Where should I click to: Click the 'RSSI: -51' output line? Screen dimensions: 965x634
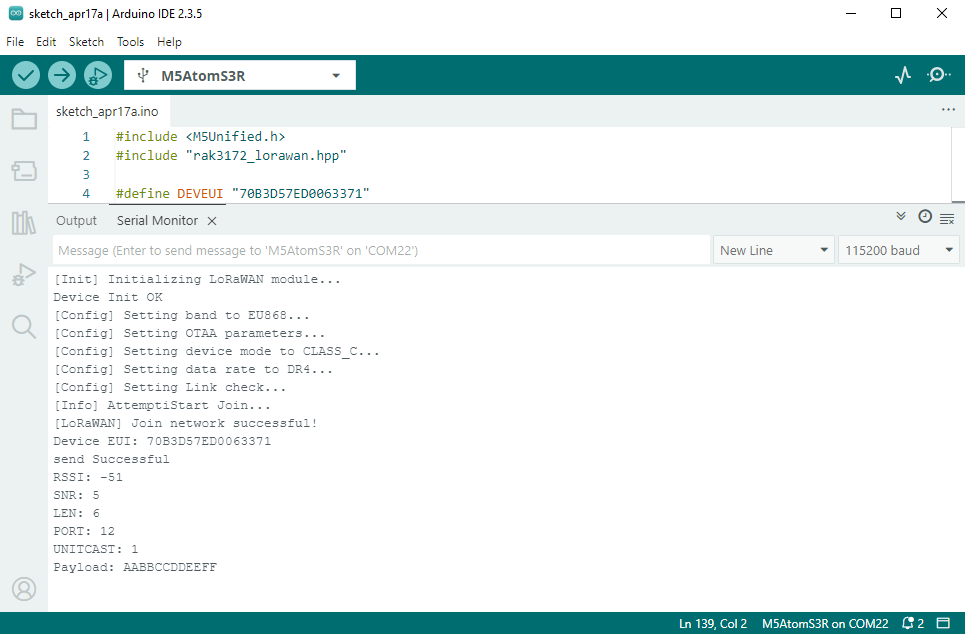pyautogui.click(x=88, y=478)
